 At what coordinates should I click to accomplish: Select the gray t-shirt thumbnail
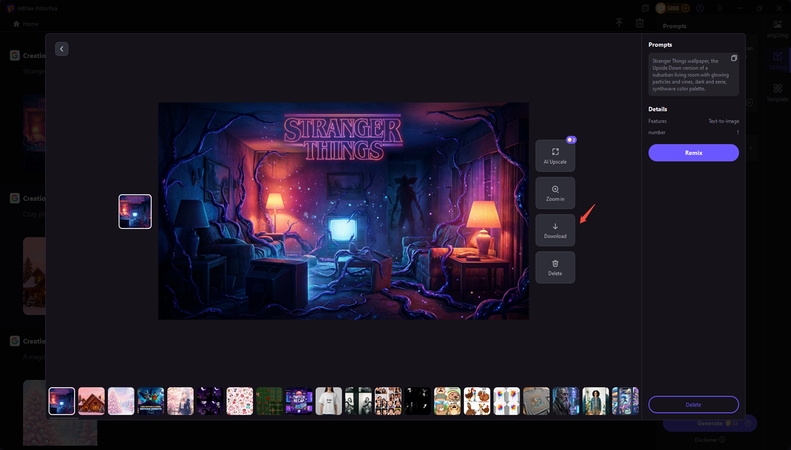point(536,401)
